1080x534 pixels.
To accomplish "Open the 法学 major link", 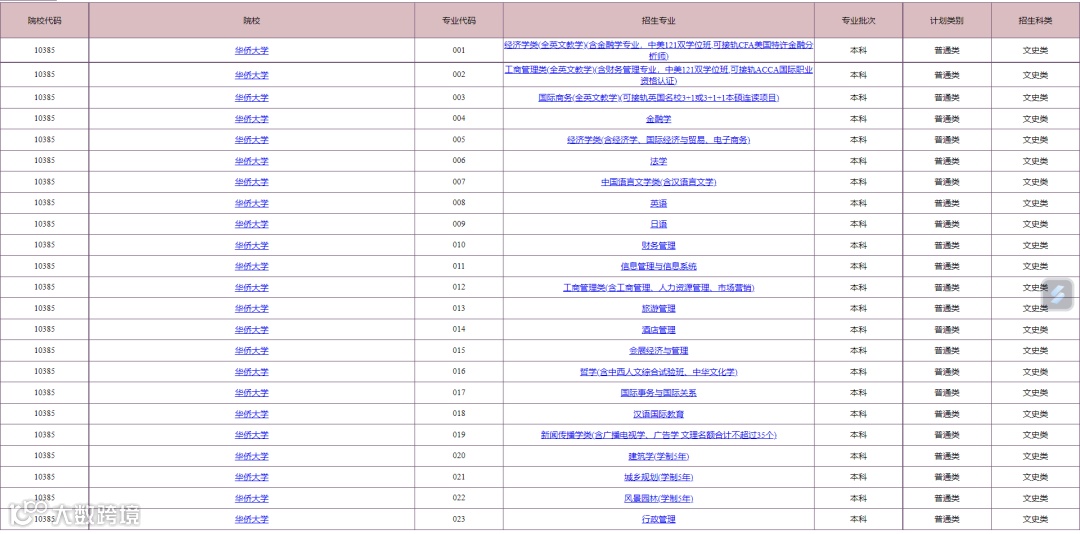I will 658,161.
